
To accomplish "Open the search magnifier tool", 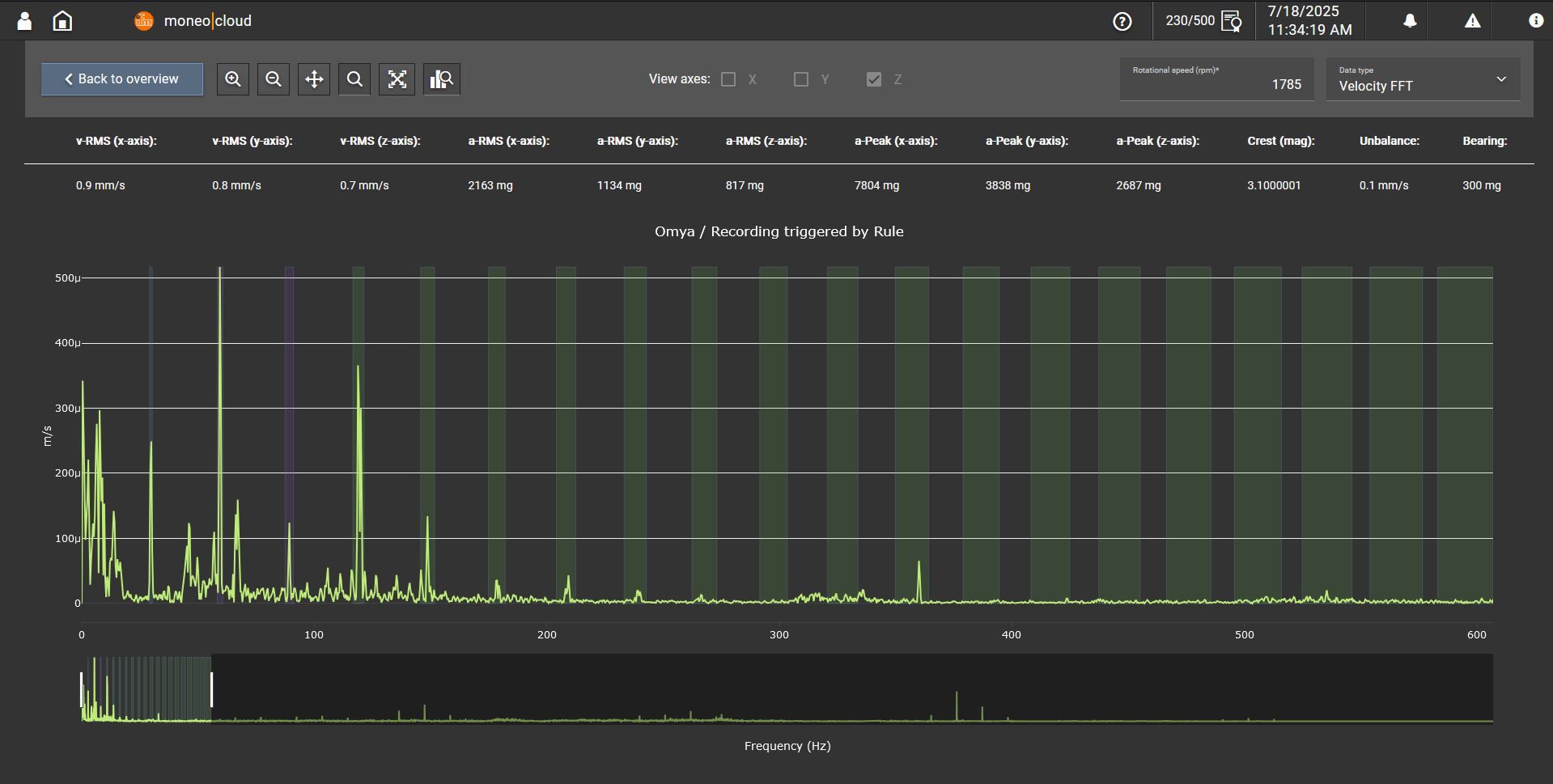I will point(354,78).
